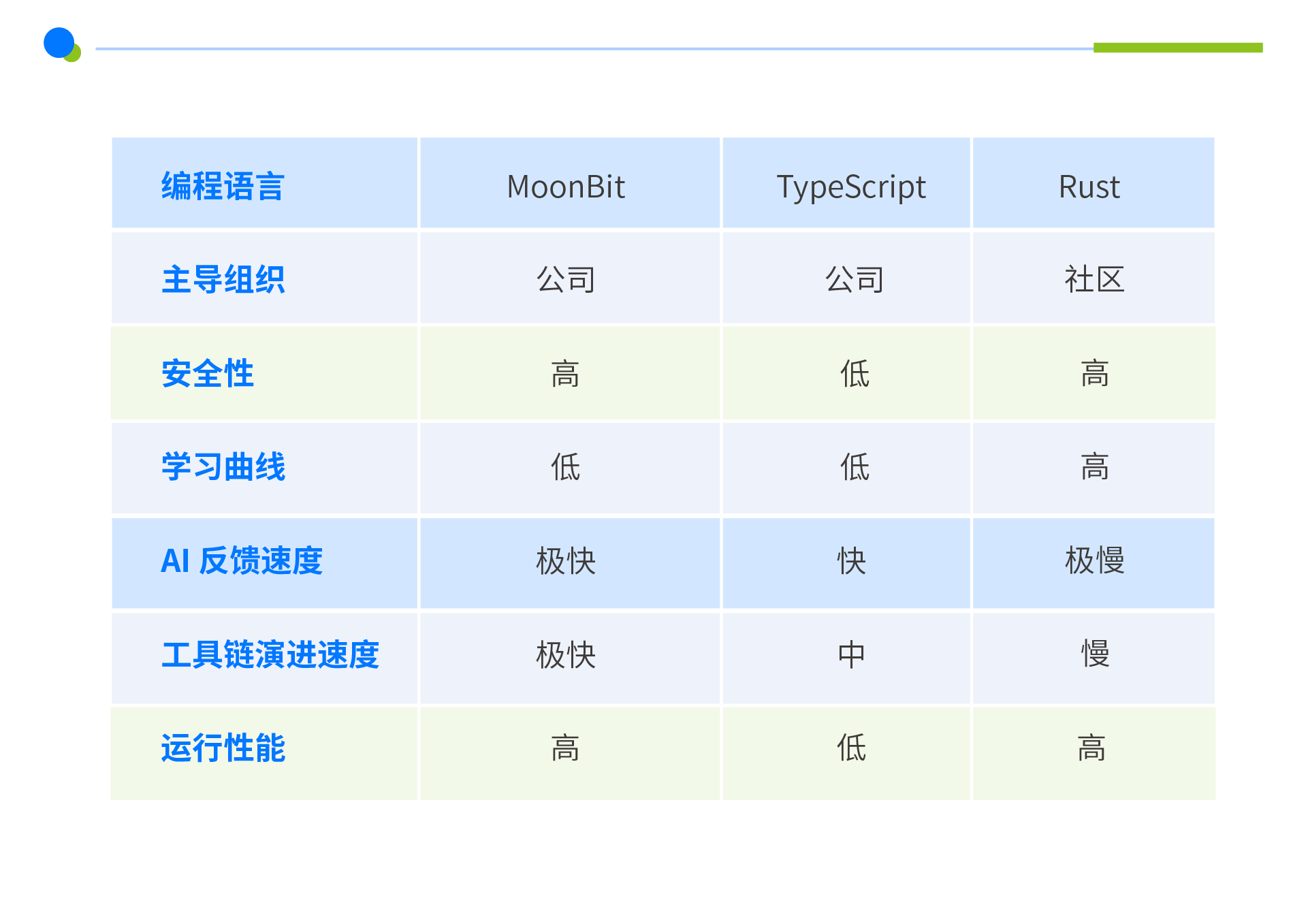Select the 社区 cell under Rust
Screen dimensions: 1308x924
tap(1094, 280)
